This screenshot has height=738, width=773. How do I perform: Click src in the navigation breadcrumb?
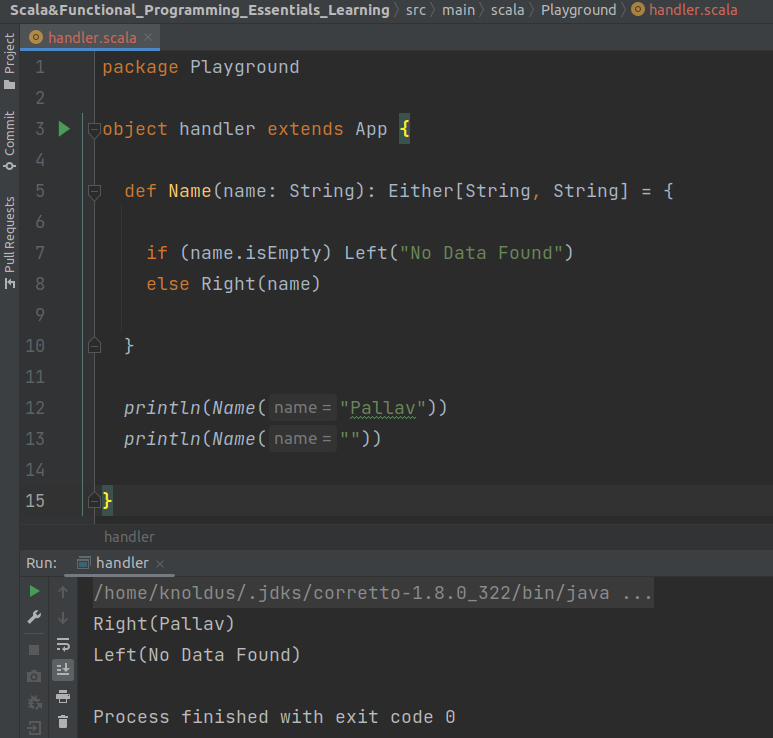coord(416,10)
